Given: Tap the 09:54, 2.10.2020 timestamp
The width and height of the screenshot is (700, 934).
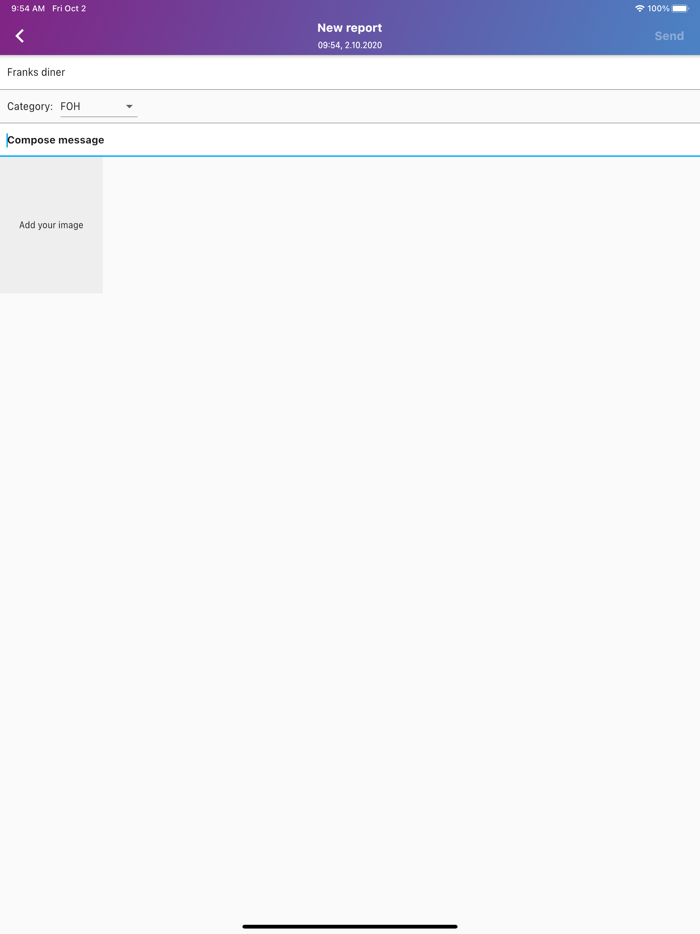Looking at the screenshot, I should (350, 45).
